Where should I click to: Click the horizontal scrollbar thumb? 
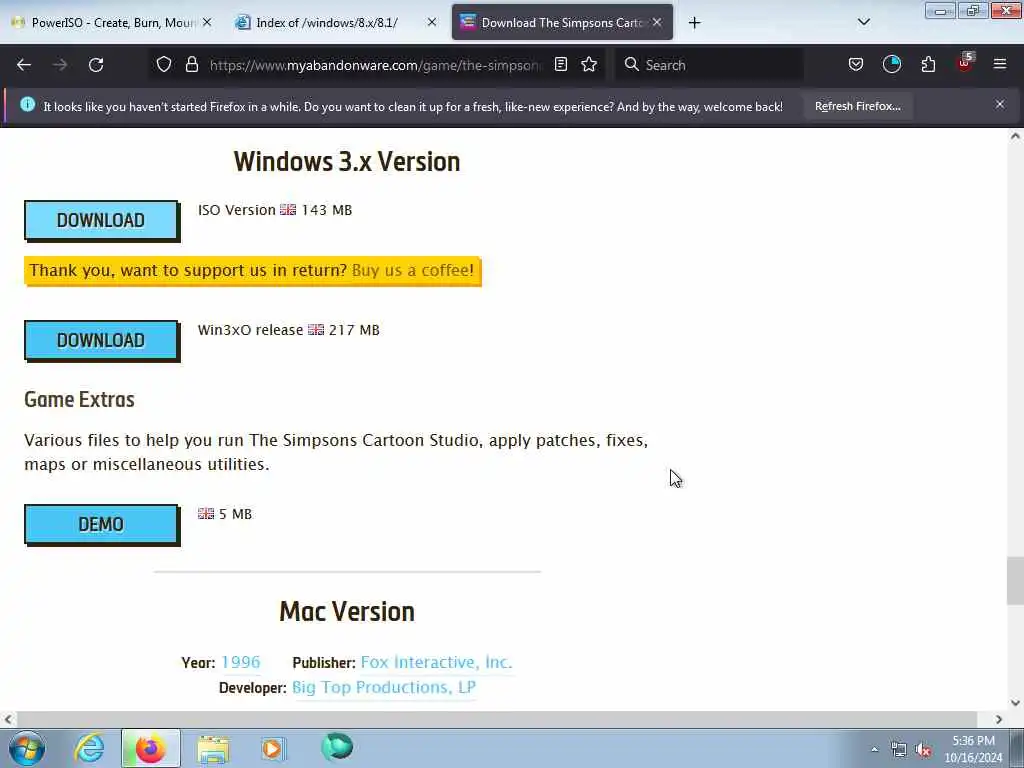pyautogui.click(x=496, y=719)
